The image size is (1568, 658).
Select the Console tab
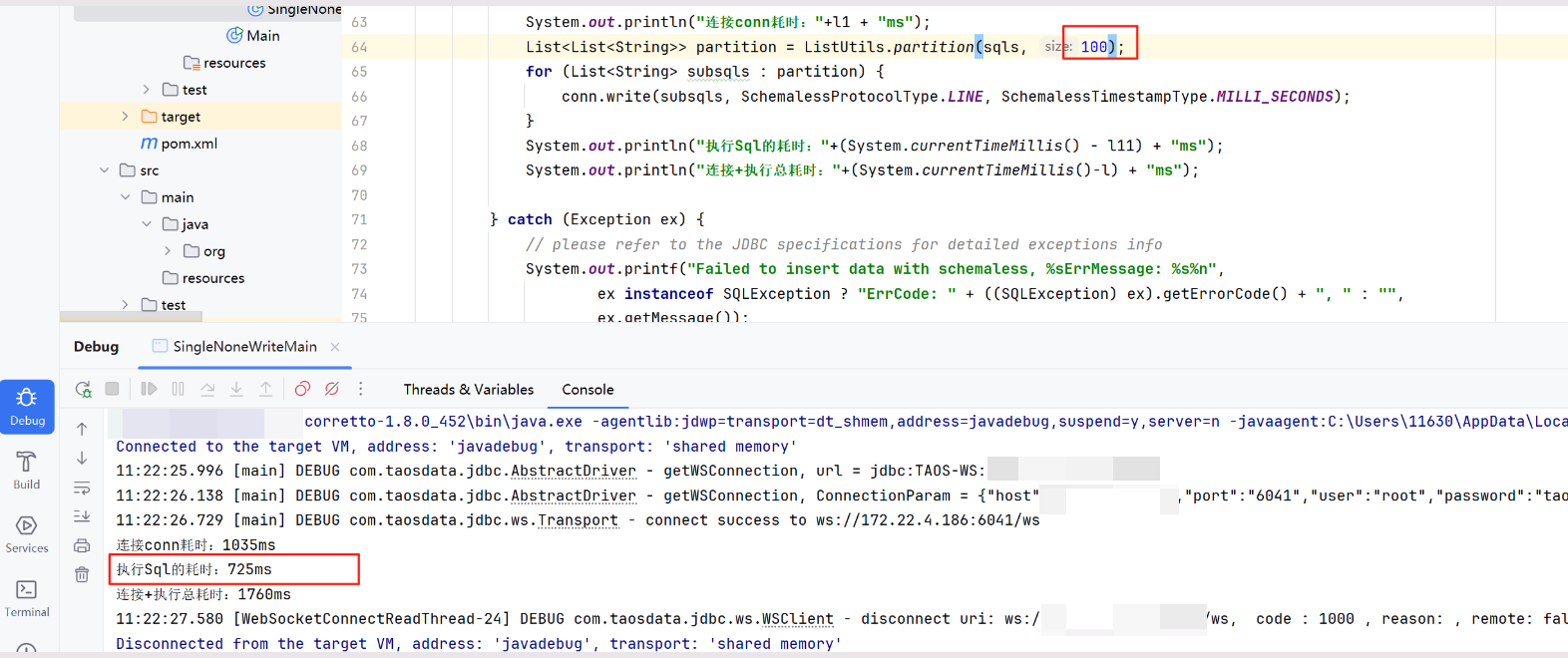[588, 390]
